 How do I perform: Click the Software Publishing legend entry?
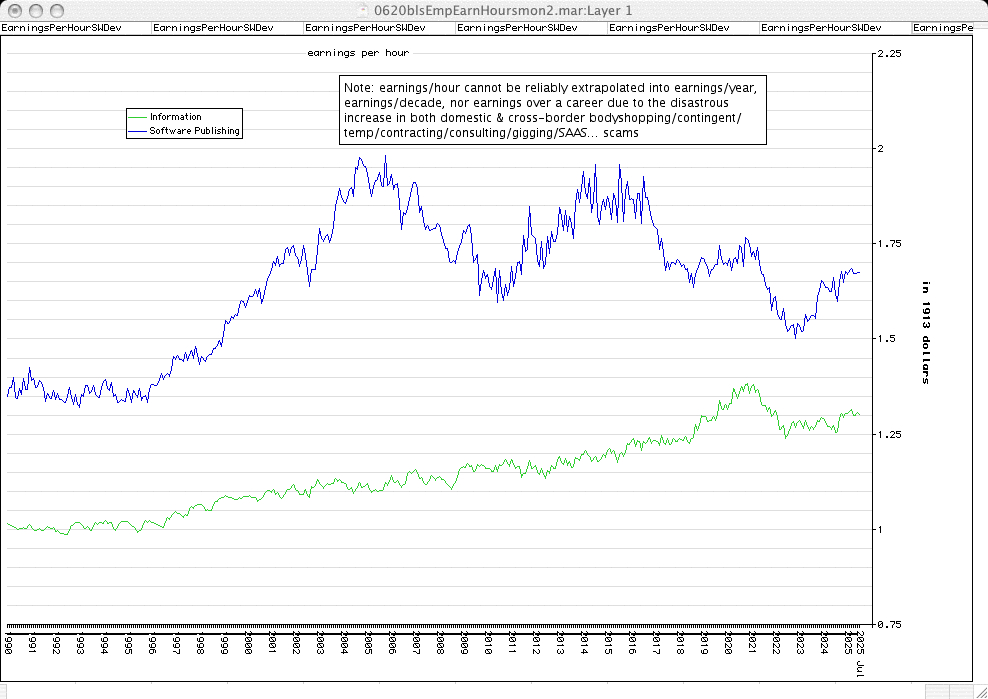[x=195, y=131]
